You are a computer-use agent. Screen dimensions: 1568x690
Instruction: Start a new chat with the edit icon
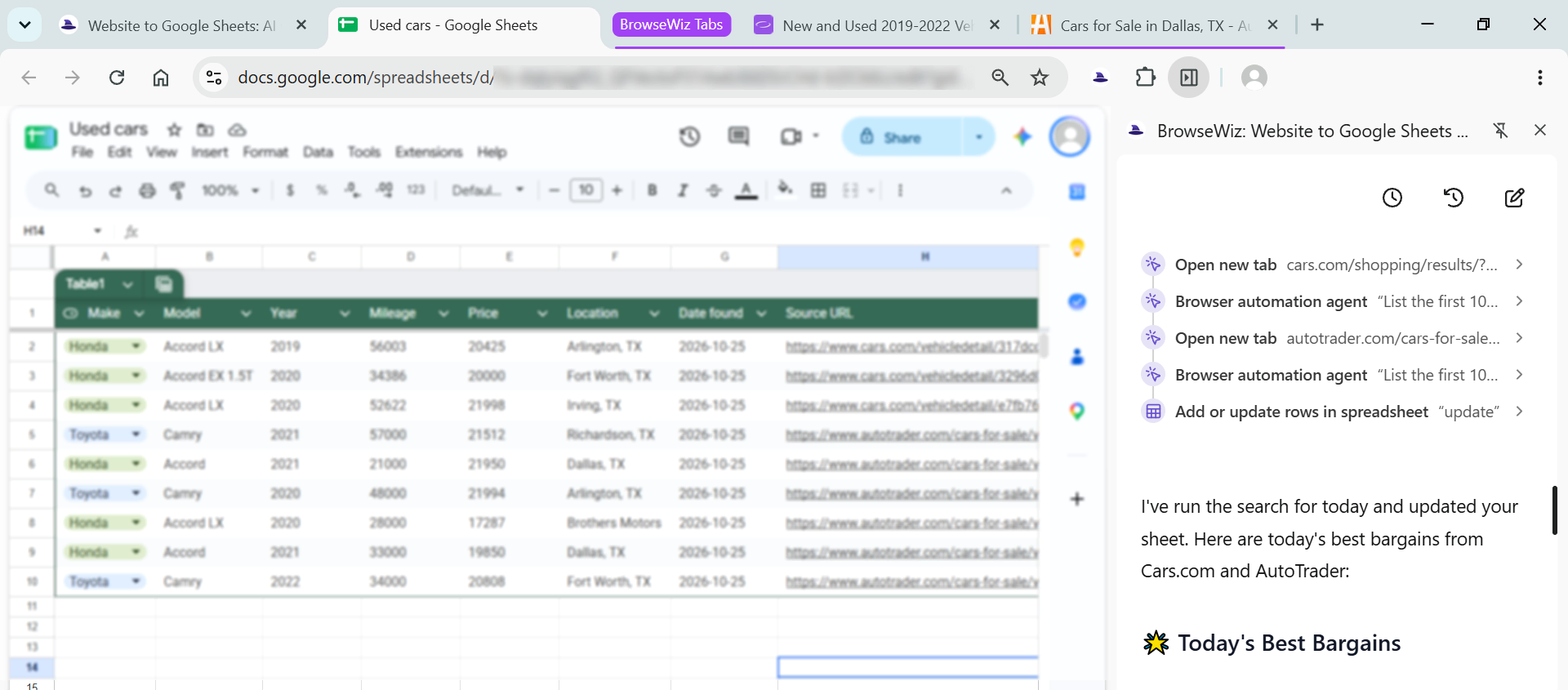[1514, 198]
